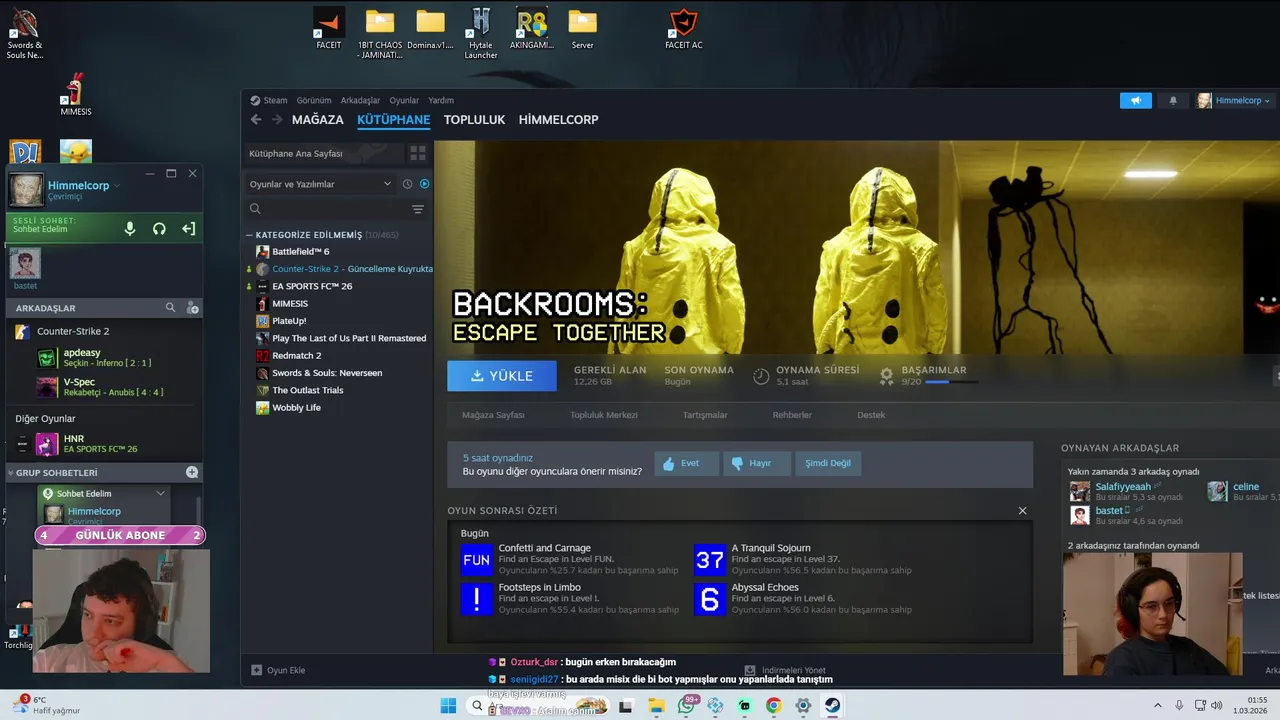Click Hayır thumbs-down button

(x=755, y=463)
